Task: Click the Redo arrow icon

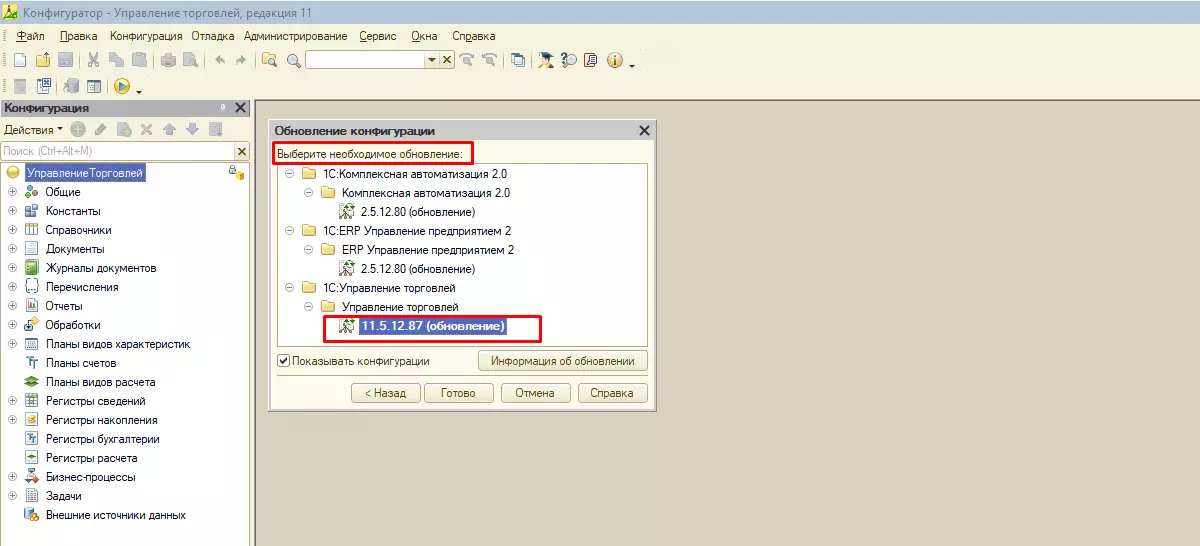Action: (x=241, y=60)
